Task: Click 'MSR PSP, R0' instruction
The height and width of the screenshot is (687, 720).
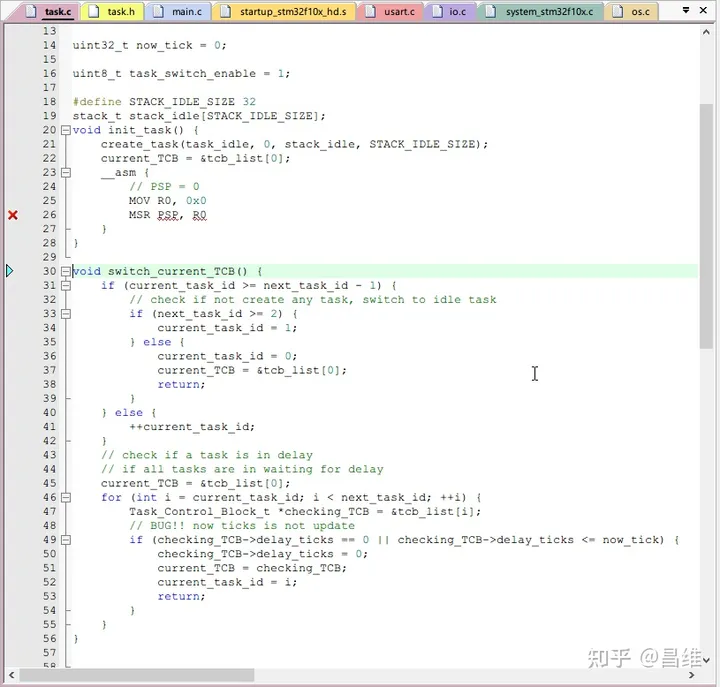Action: coord(168,215)
